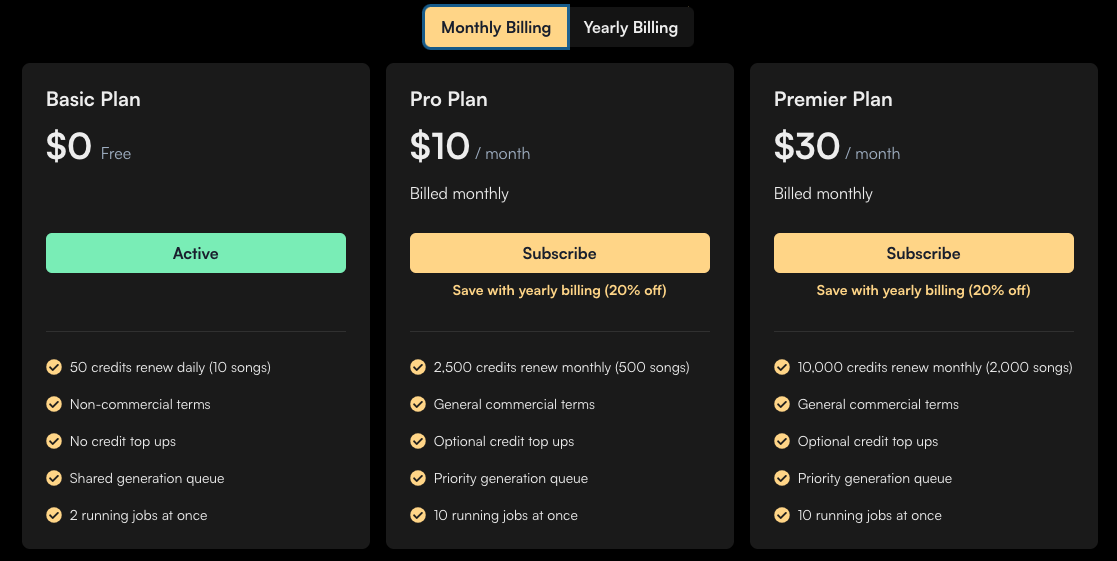Viewport: 1117px width, 561px height.
Task: Click the Active button on Basic Plan
Action: [x=196, y=253]
